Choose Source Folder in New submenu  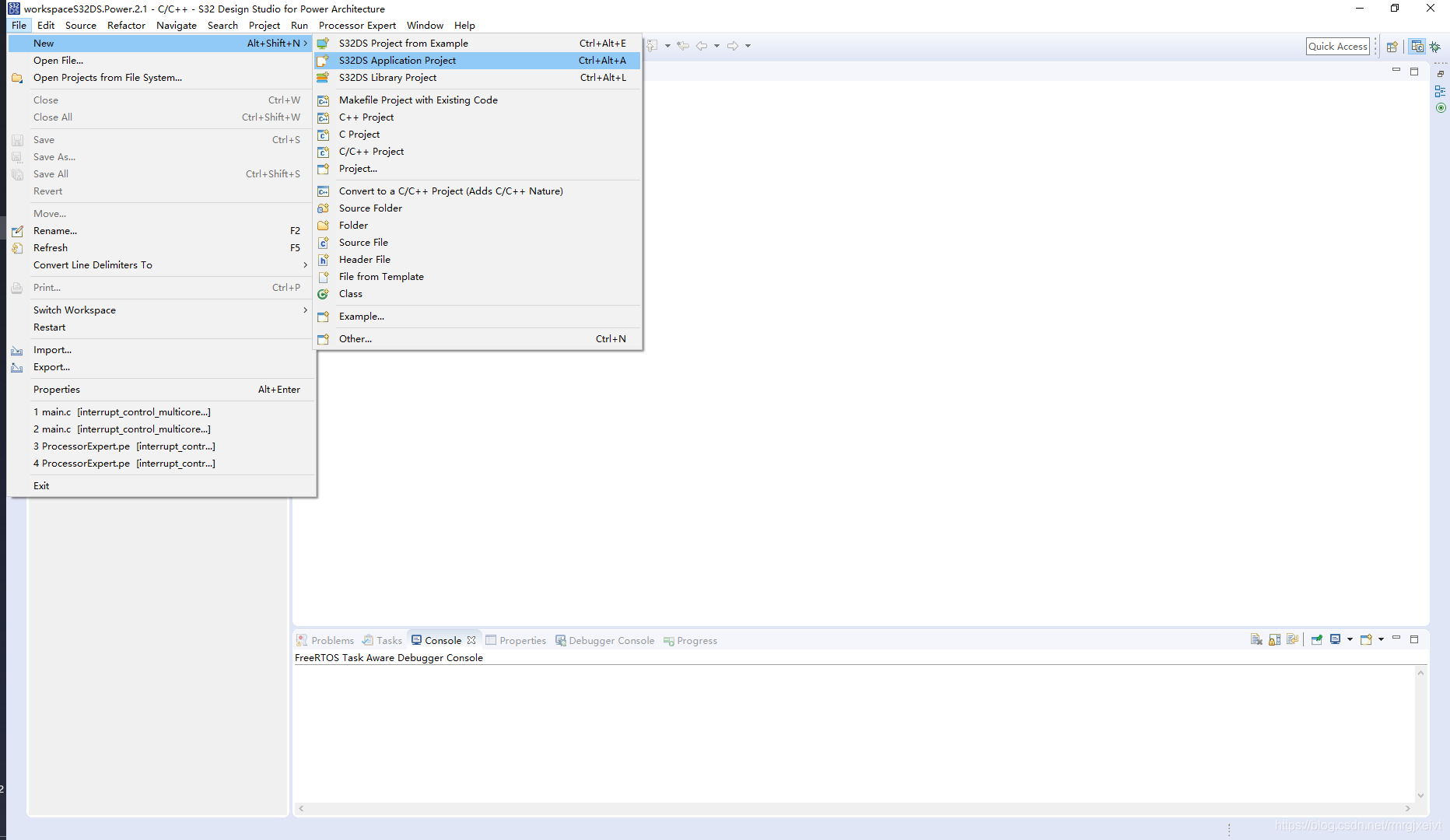point(478,208)
